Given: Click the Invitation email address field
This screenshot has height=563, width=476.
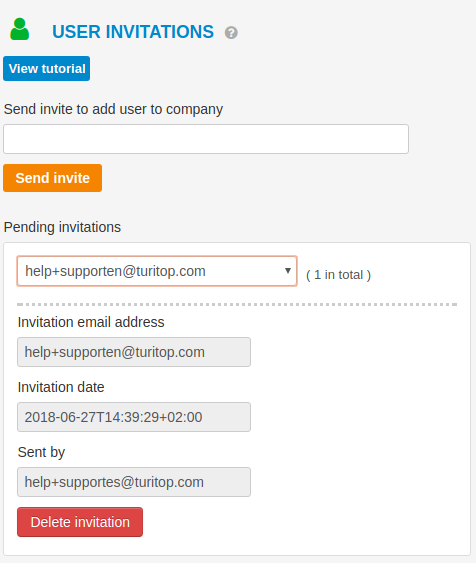Looking at the screenshot, I should click(x=134, y=352).
